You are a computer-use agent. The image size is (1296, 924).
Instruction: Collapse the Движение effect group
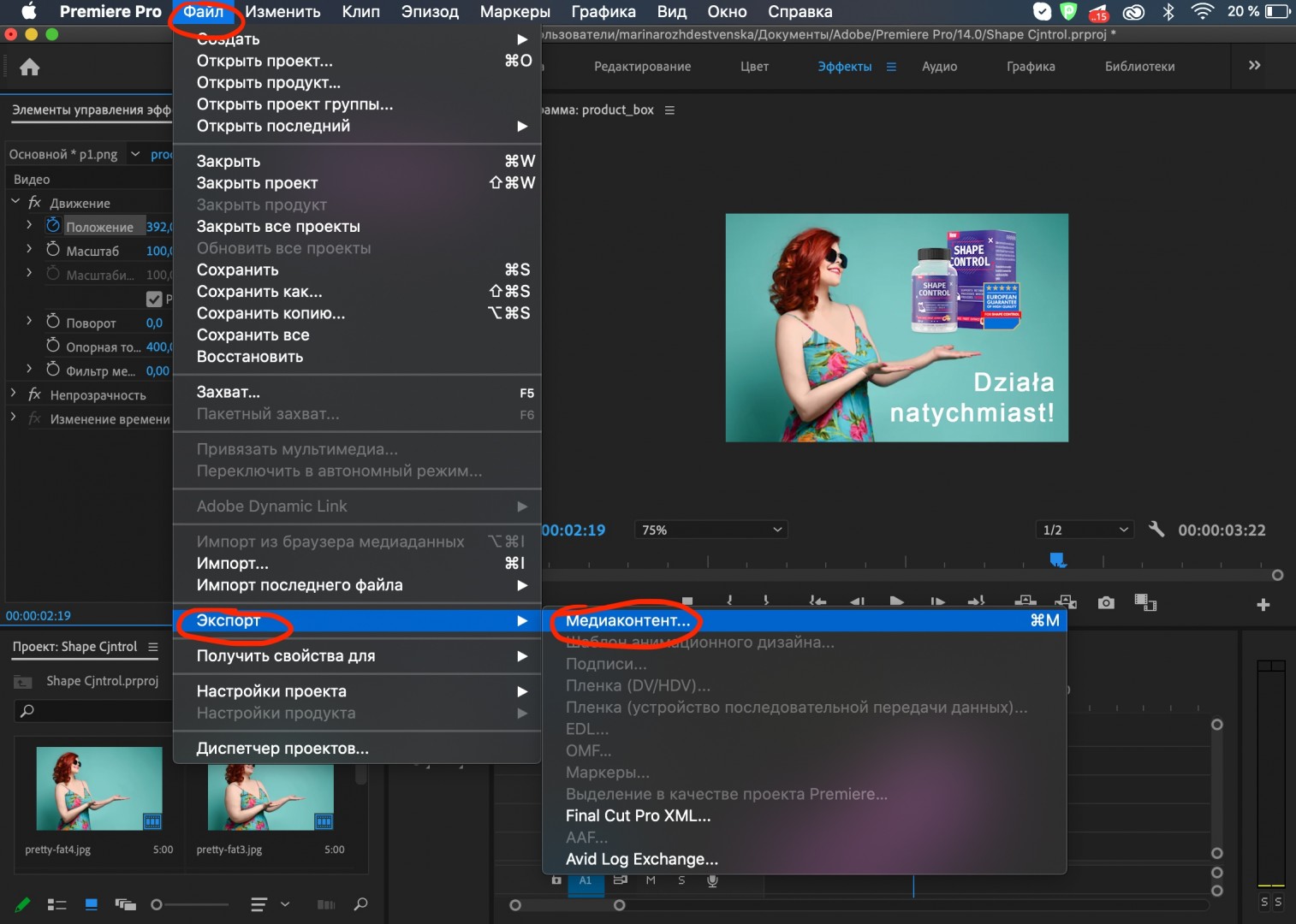tap(15, 202)
